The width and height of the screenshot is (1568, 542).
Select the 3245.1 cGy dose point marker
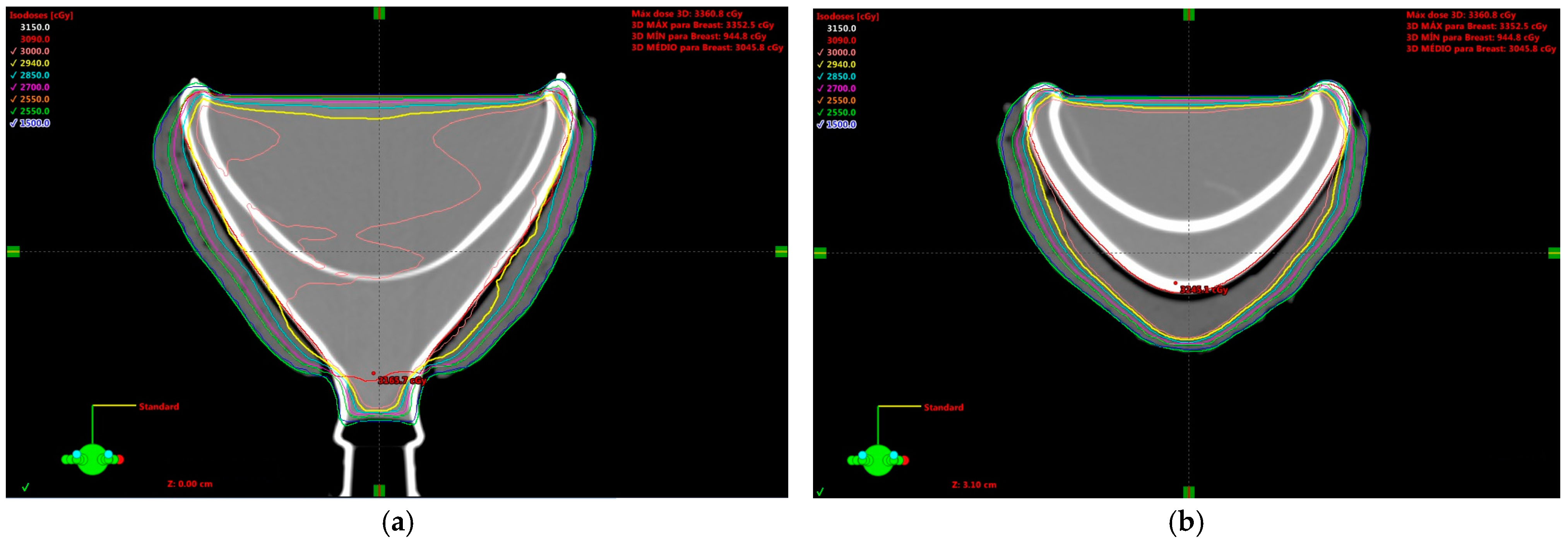coord(1175,283)
